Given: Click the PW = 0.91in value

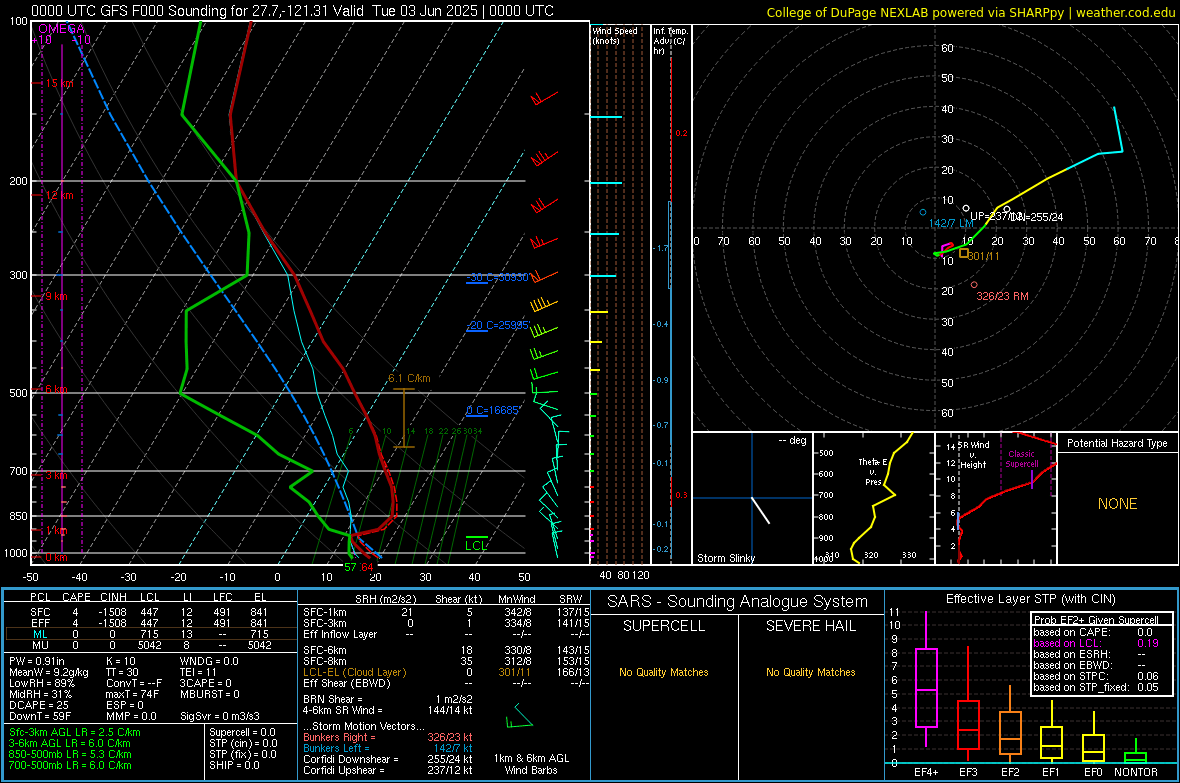Looking at the screenshot, I should 37,661.
